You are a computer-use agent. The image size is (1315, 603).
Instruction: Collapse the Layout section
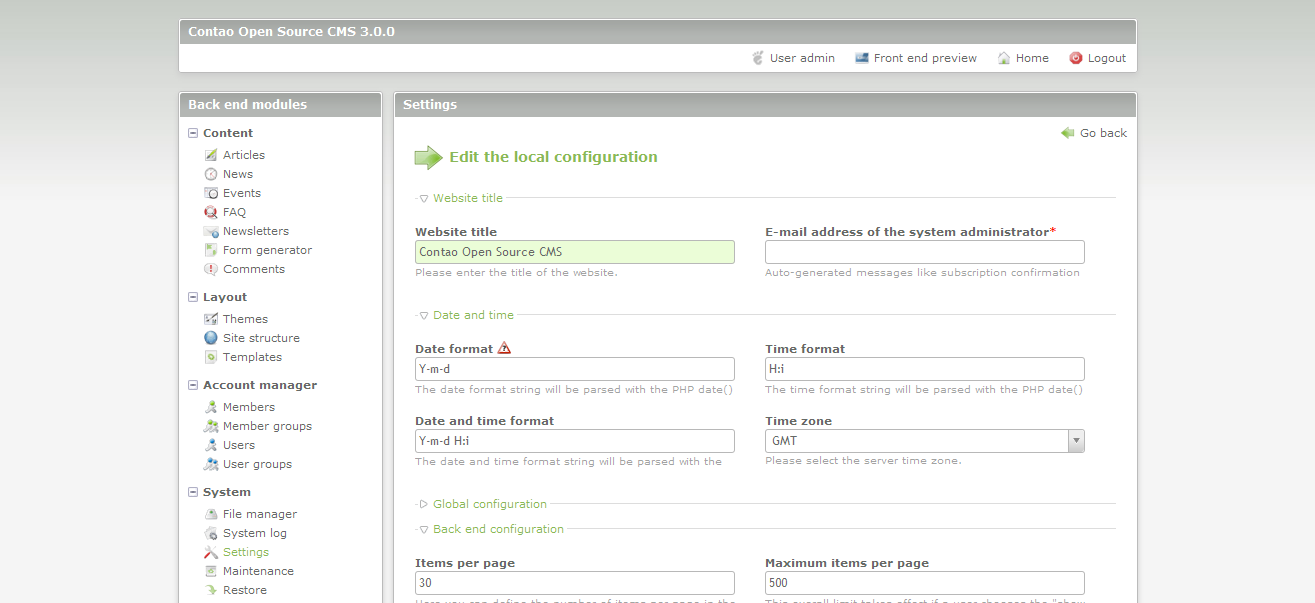pyautogui.click(x=192, y=297)
